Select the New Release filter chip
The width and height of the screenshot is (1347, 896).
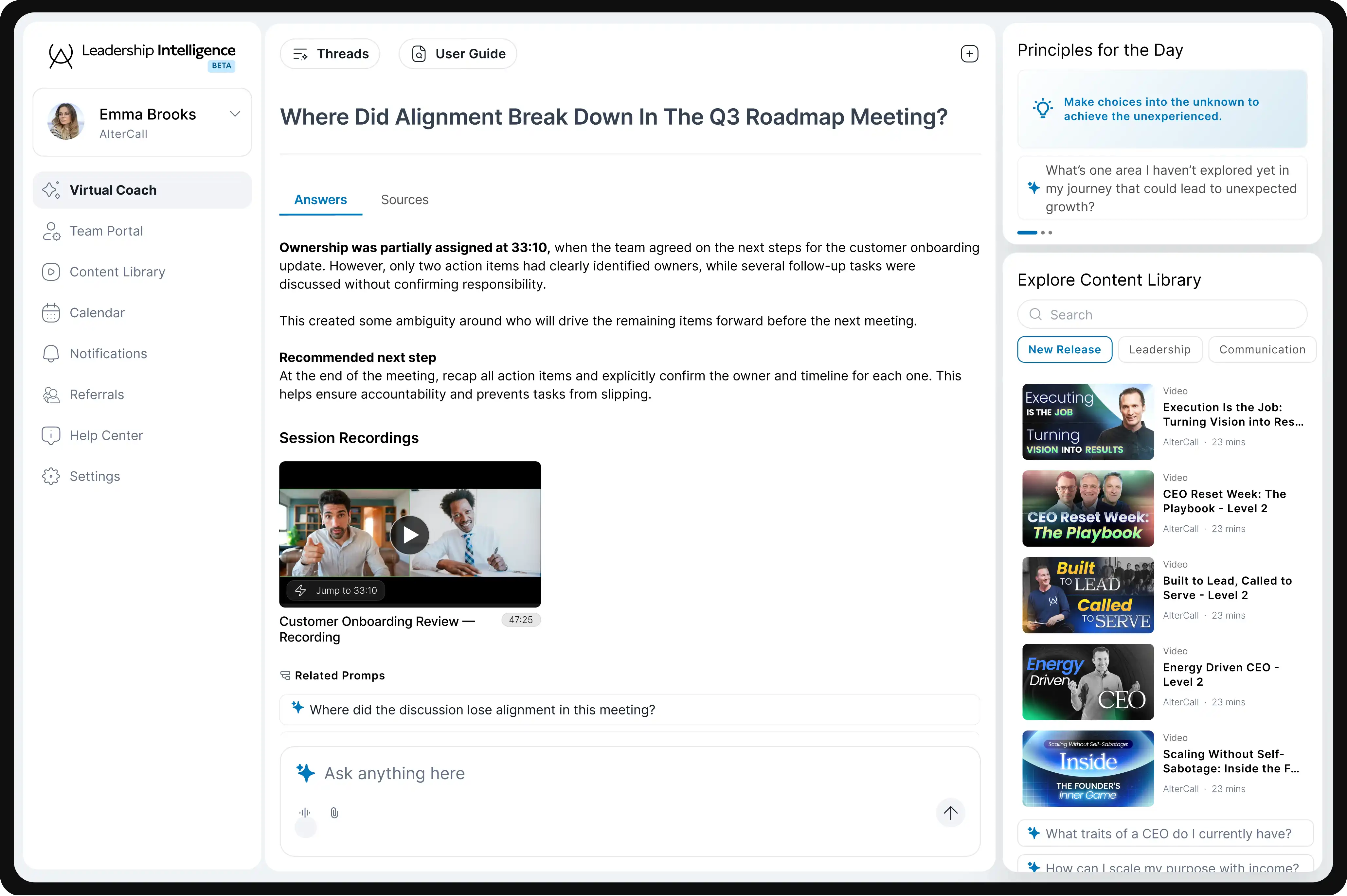tap(1064, 350)
